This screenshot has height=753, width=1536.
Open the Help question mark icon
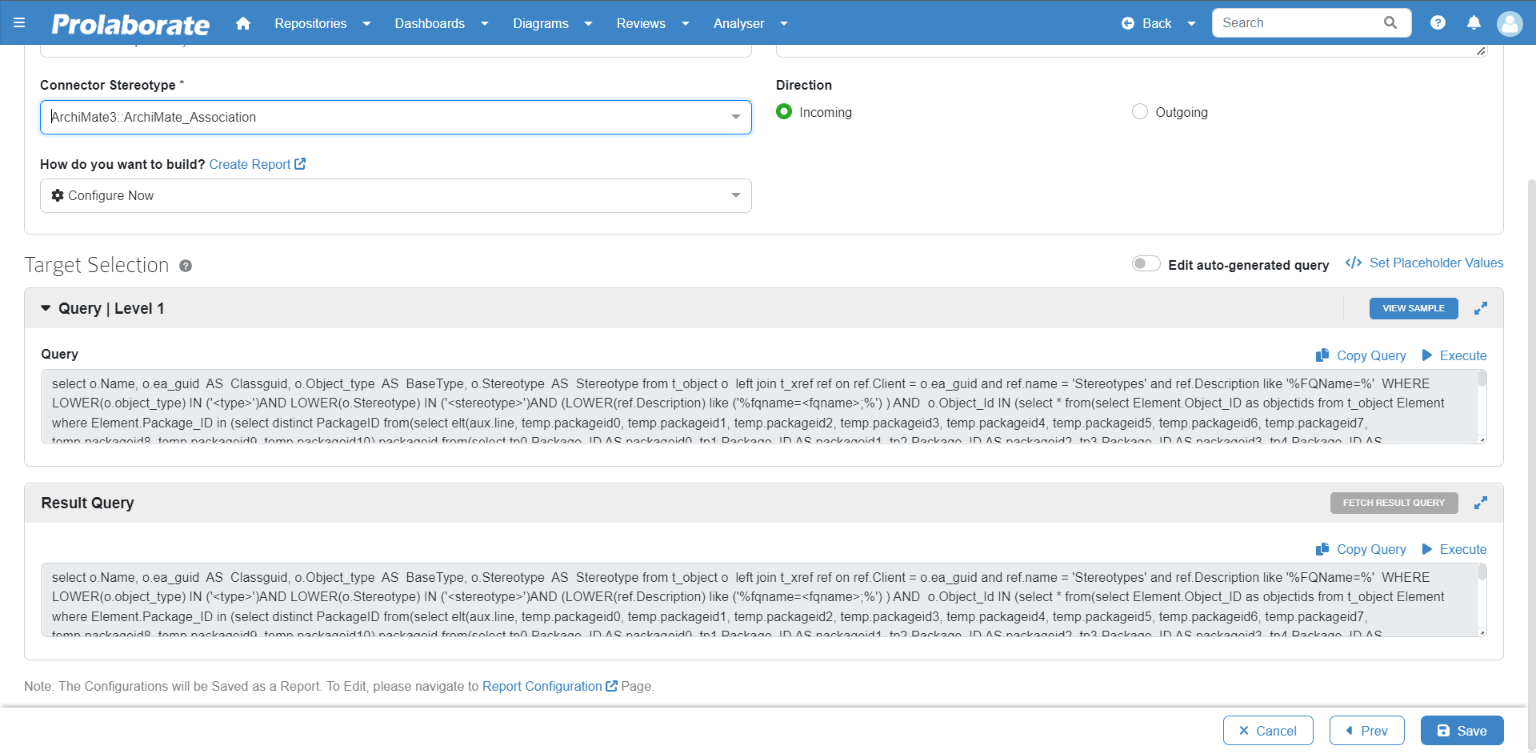pos(1437,22)
